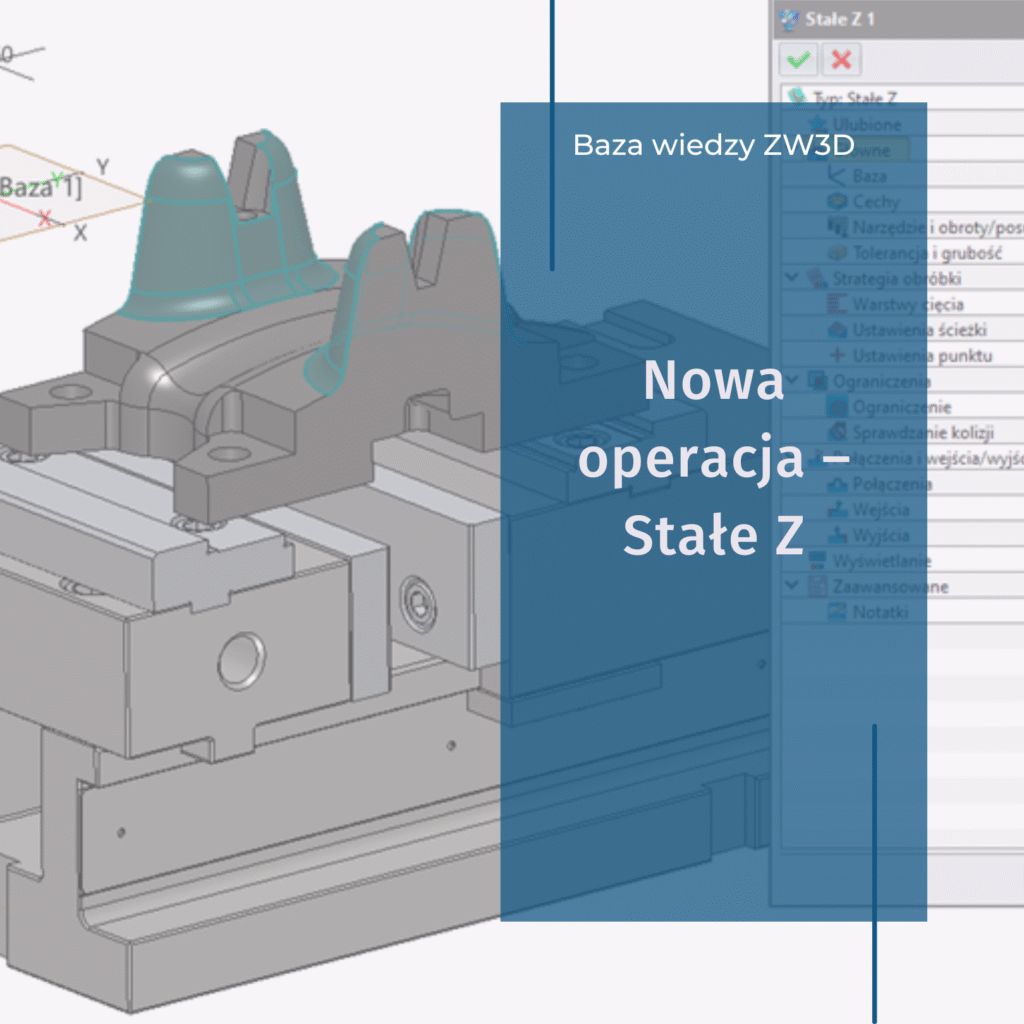Select the Ograniczenia group label
Screen dimensions: 1024x1024
[882, 381]
